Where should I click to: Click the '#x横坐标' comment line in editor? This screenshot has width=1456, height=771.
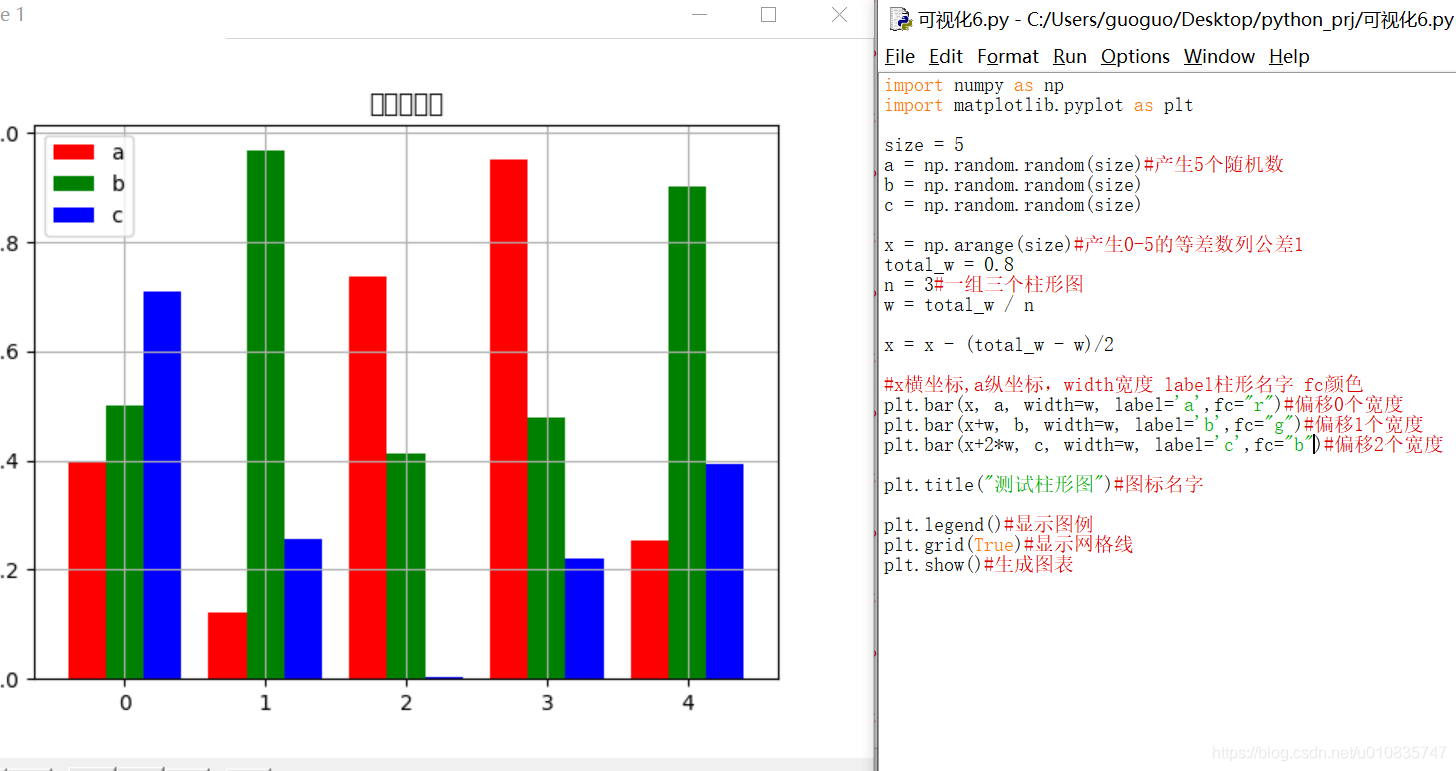pos(1124,385)
